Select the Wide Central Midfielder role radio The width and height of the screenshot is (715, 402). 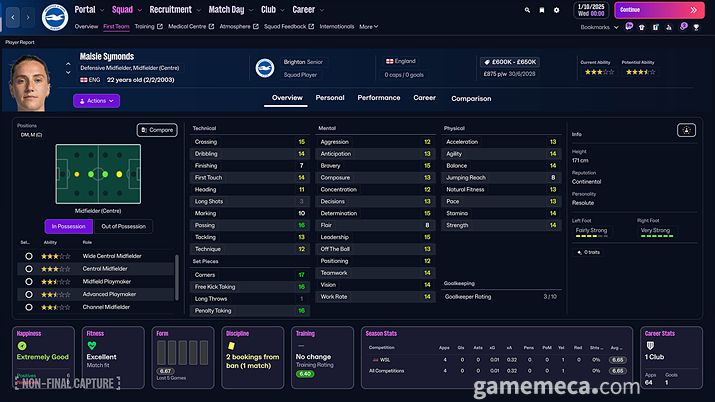pyautogui.click(x=28, y=256)
